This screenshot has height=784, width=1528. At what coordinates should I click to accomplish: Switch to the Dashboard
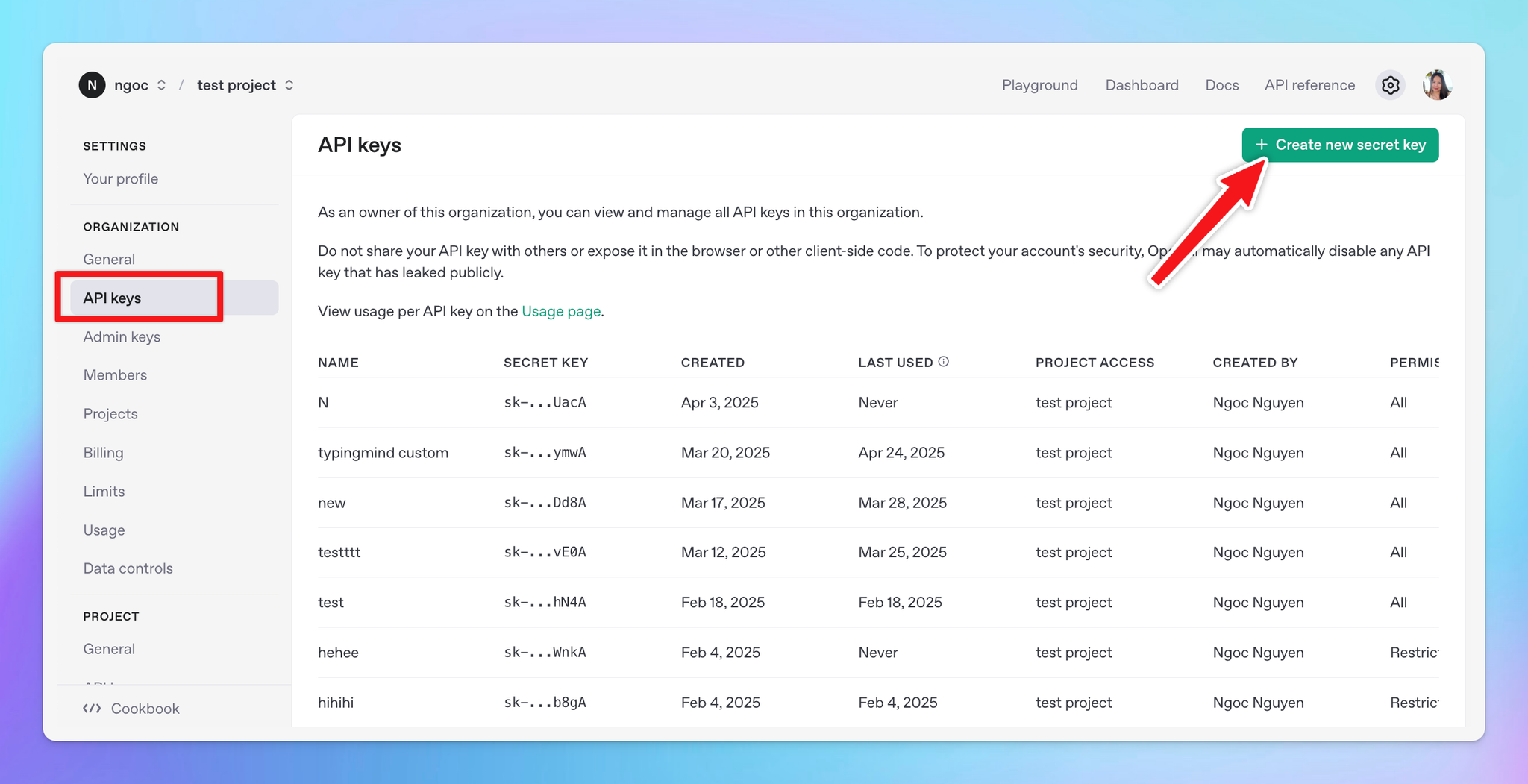1142,85
